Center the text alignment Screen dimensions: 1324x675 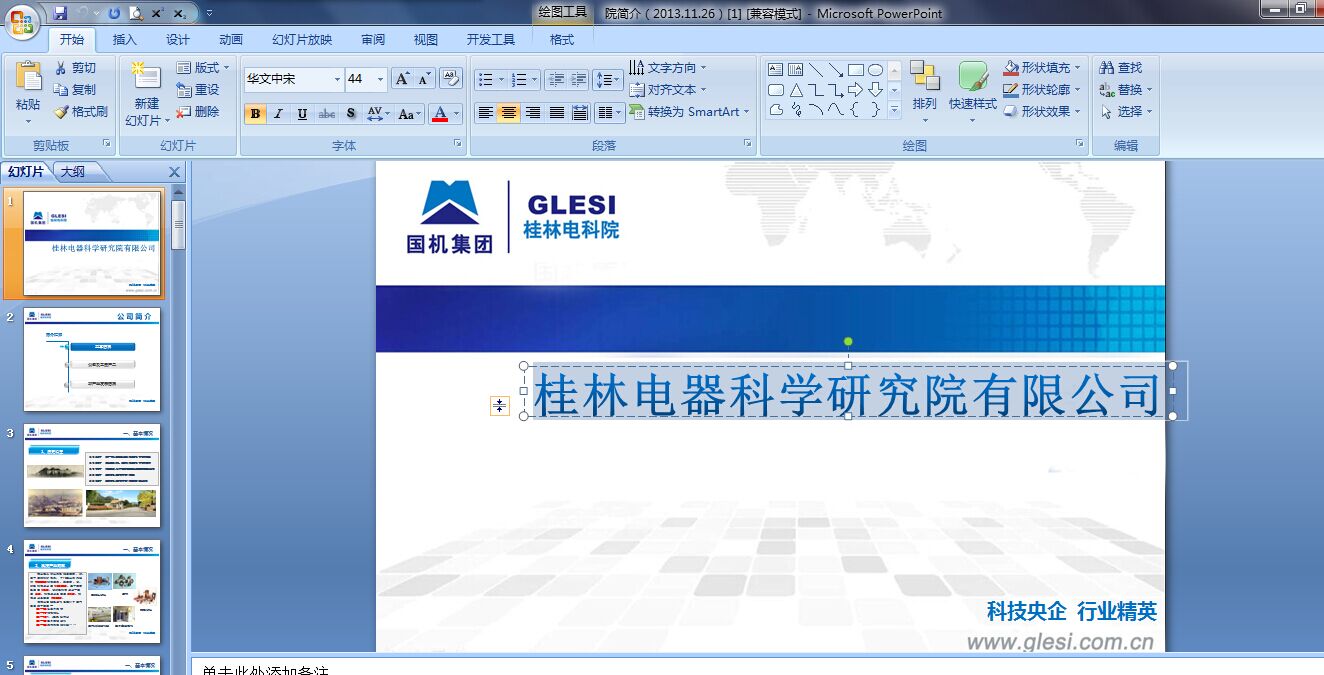[x=509, y=113]
